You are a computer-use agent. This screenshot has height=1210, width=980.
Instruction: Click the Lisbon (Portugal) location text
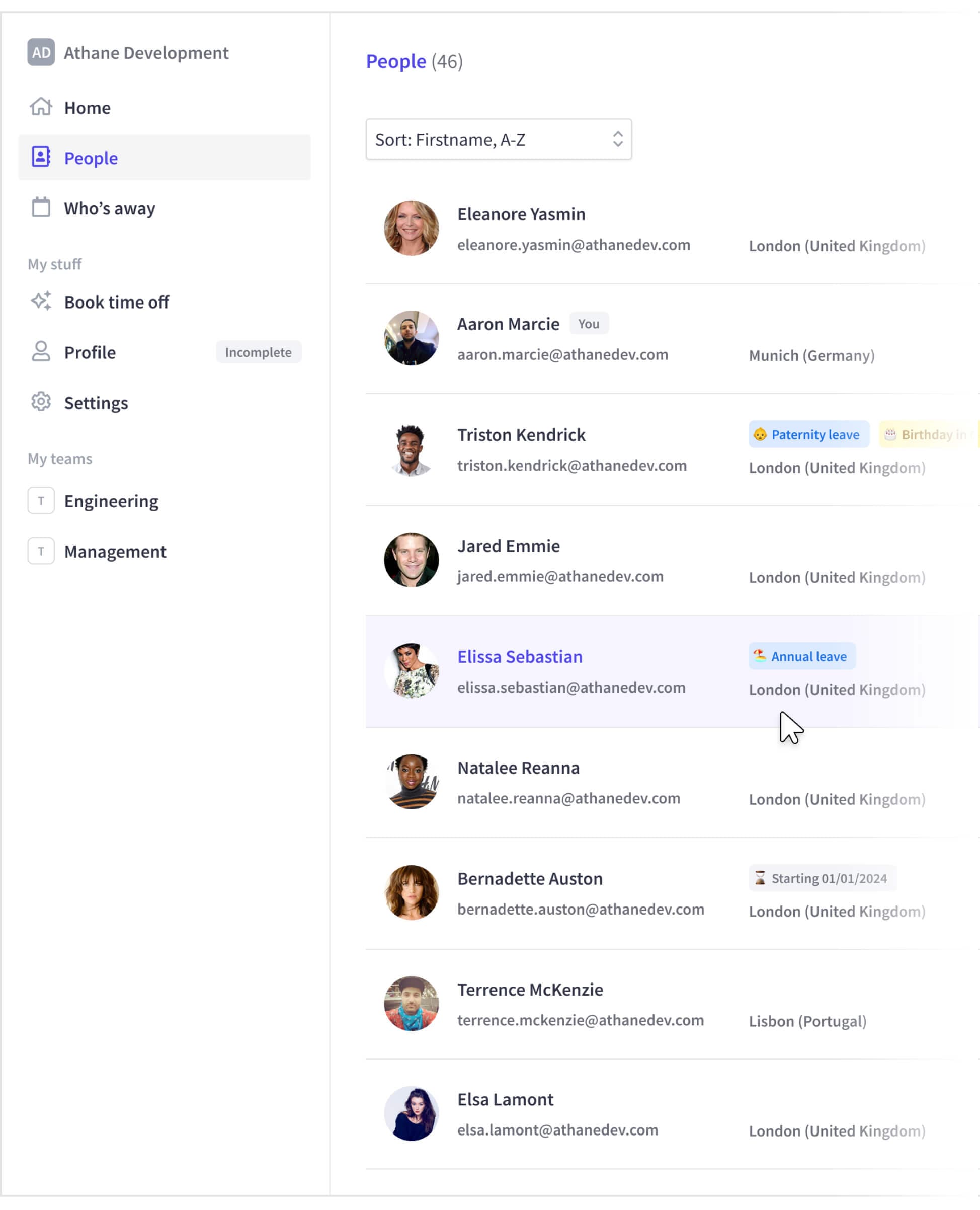tap(807, 1021)
